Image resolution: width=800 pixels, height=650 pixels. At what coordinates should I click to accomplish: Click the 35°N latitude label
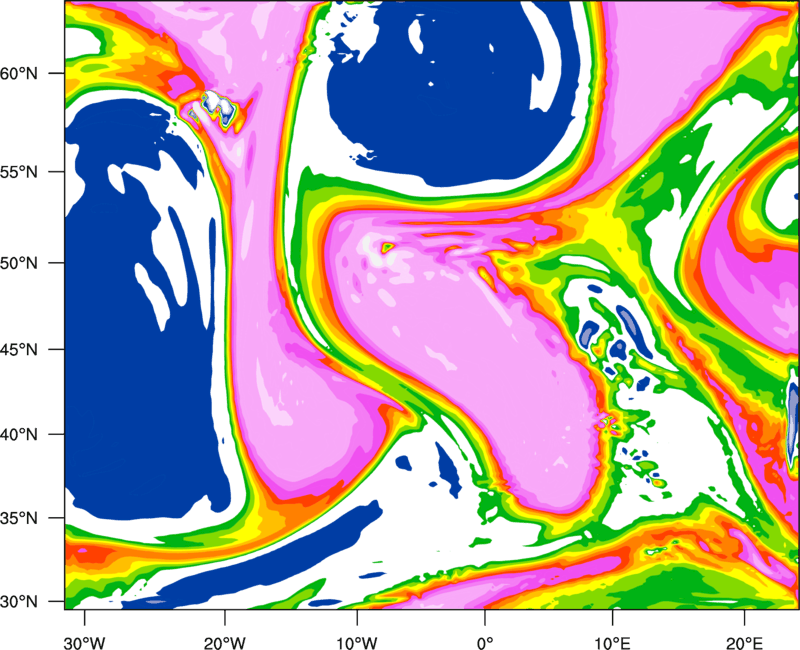19,518
